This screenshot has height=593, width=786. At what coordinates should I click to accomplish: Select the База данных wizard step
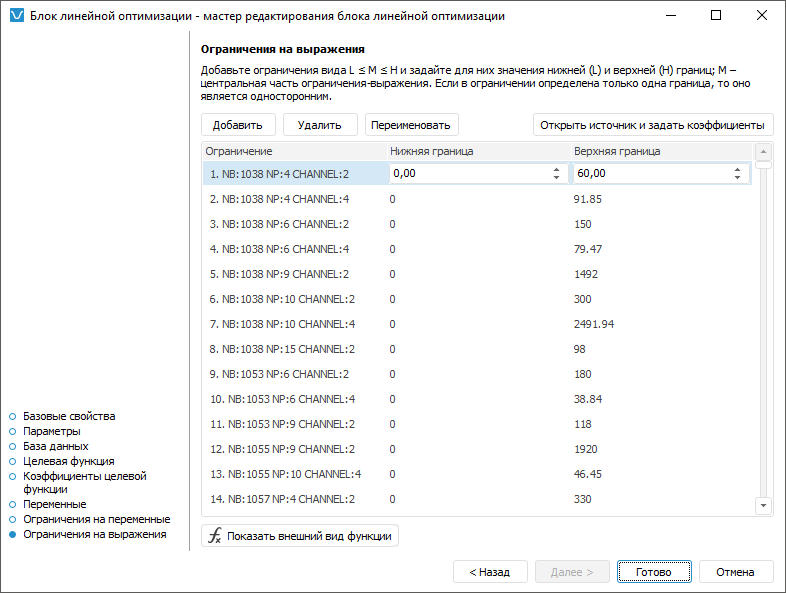[x=55, y=446]
